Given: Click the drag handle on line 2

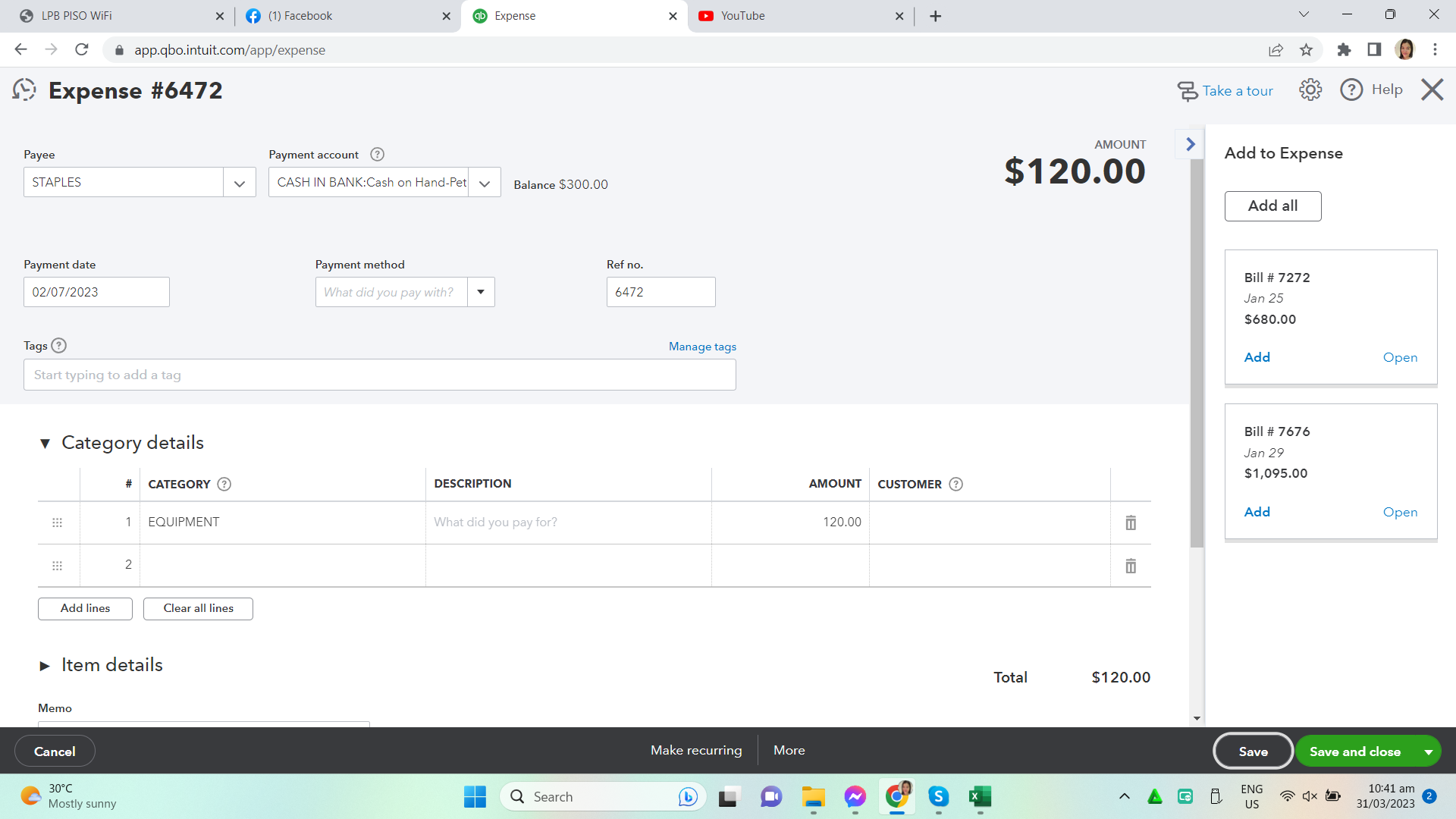Looking at the screenshot, I should pyautogui.click(x=57, y=566).
